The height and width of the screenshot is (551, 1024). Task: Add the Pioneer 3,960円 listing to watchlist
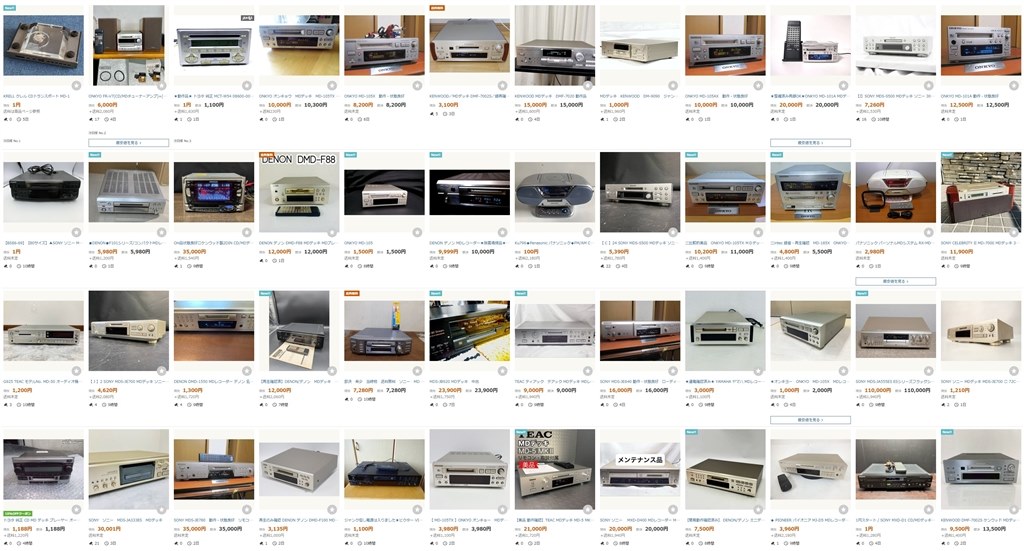[x=844, y=509]
